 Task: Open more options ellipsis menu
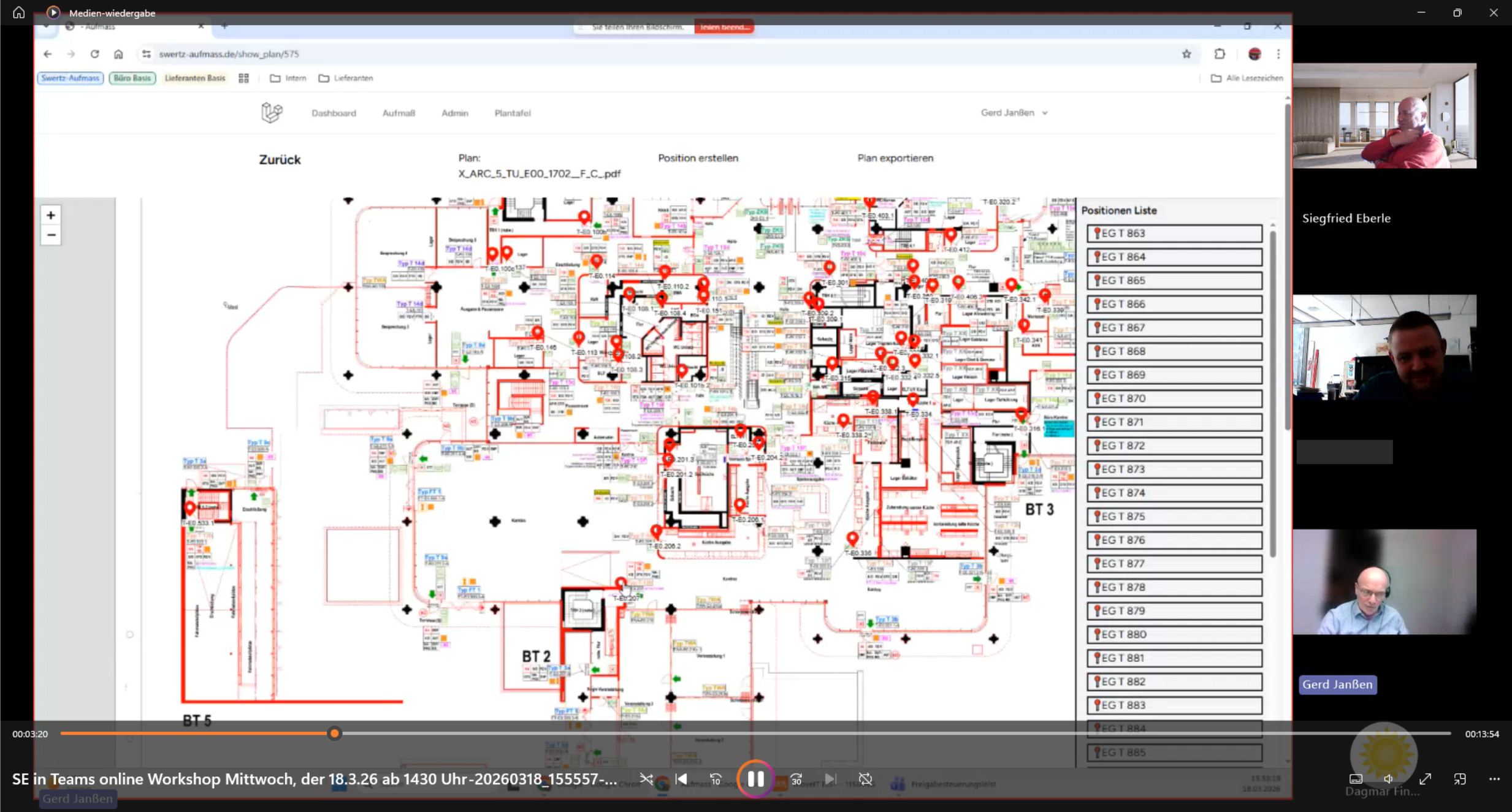coord(1494,779)
